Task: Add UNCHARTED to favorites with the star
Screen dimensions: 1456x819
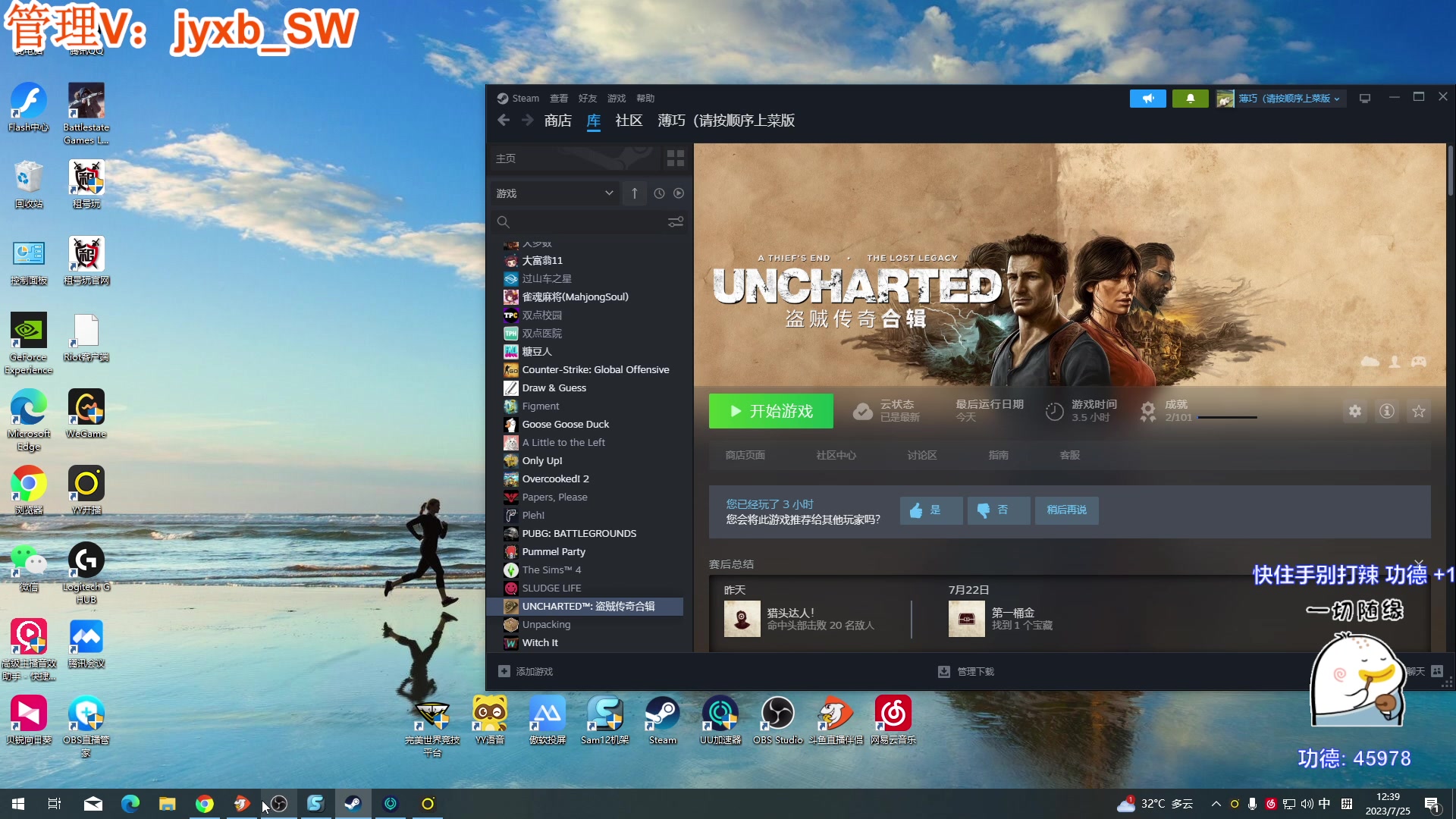Action: (x=1419, y=411)
